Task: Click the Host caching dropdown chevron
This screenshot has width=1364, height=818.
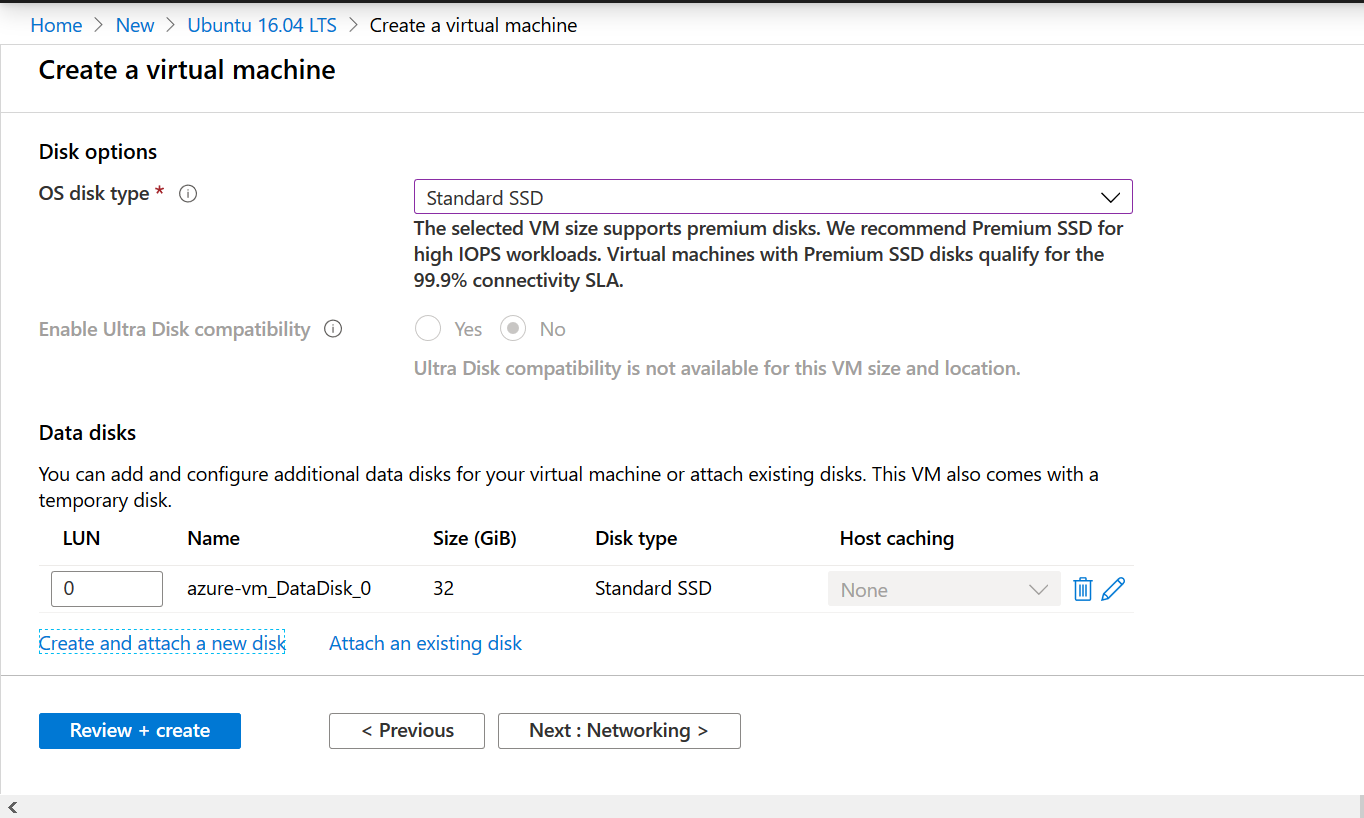Action: click(x=1039, y=590)
